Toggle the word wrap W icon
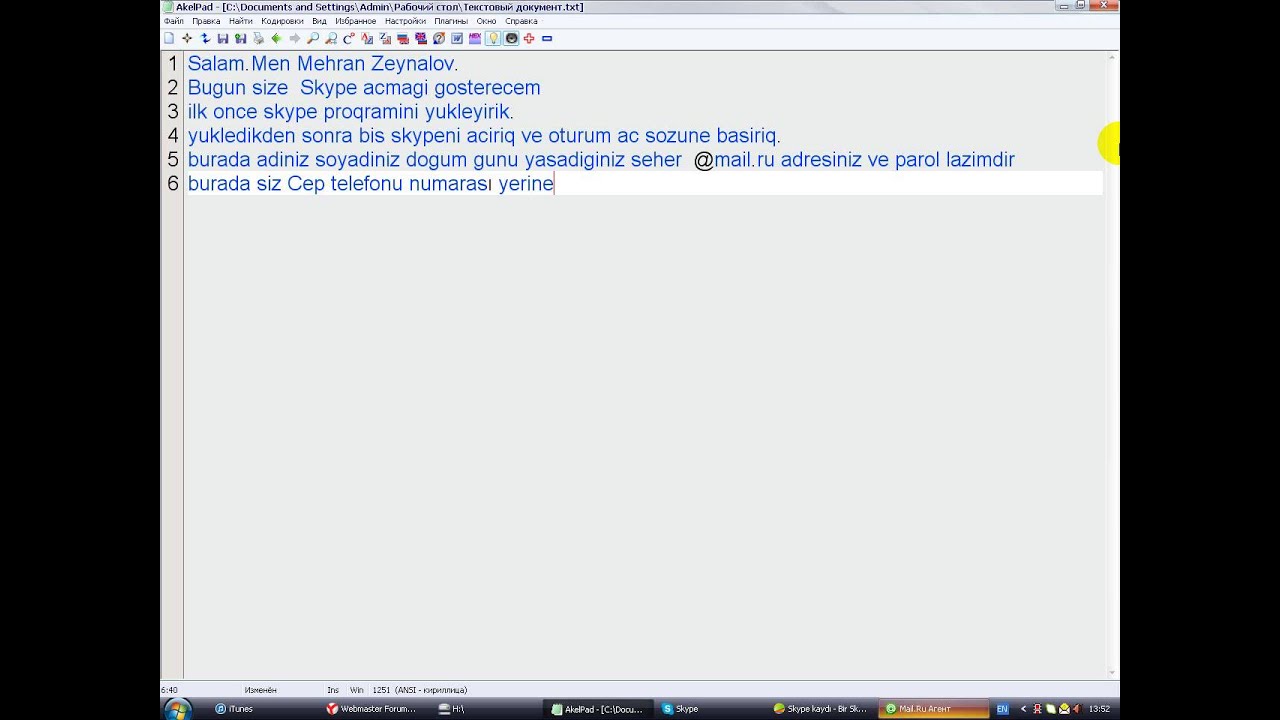This screenshot has width=1280, height=720. tap(457, 39)
